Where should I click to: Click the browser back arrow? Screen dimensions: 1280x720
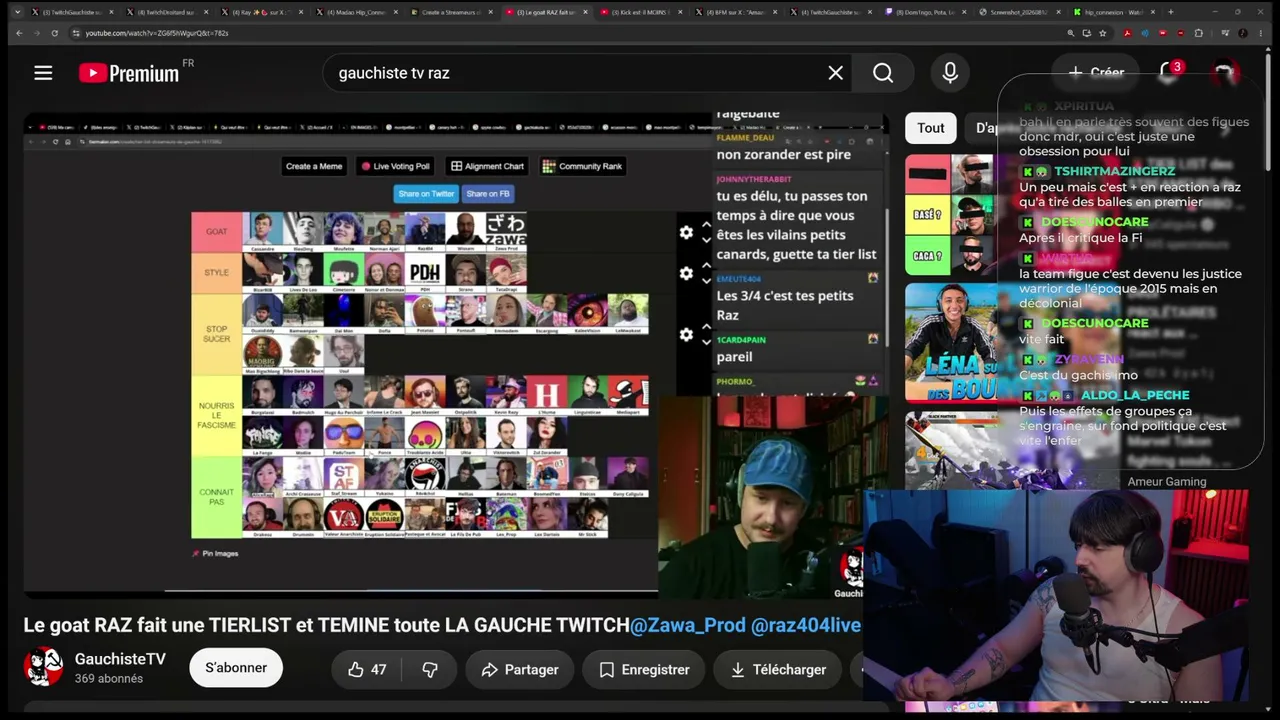[19, 33]
